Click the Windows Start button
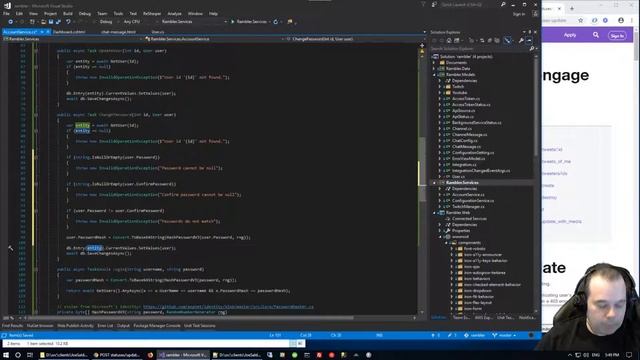 [6, 355]
